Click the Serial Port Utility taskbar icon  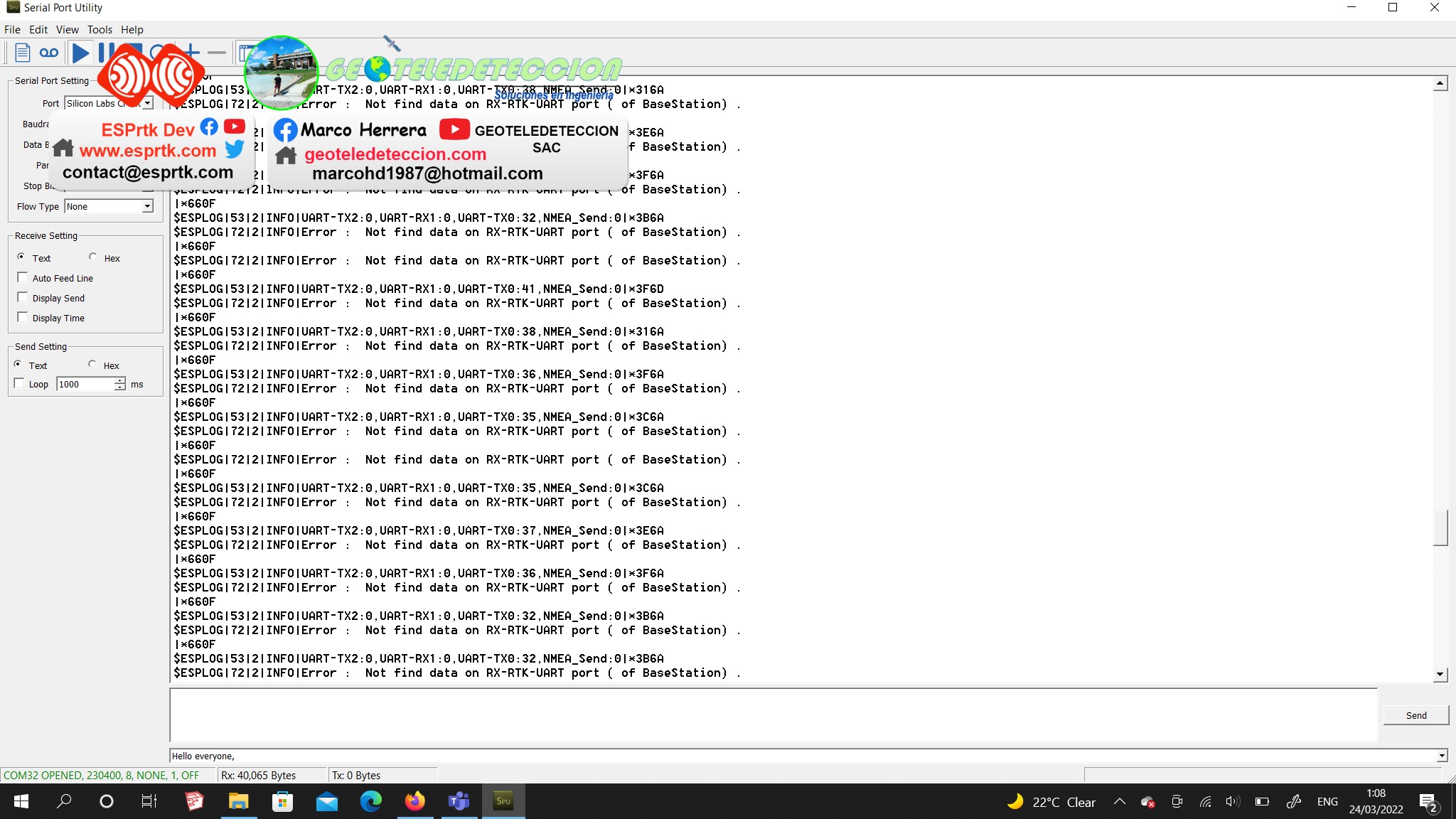click(x=503, y=801)
